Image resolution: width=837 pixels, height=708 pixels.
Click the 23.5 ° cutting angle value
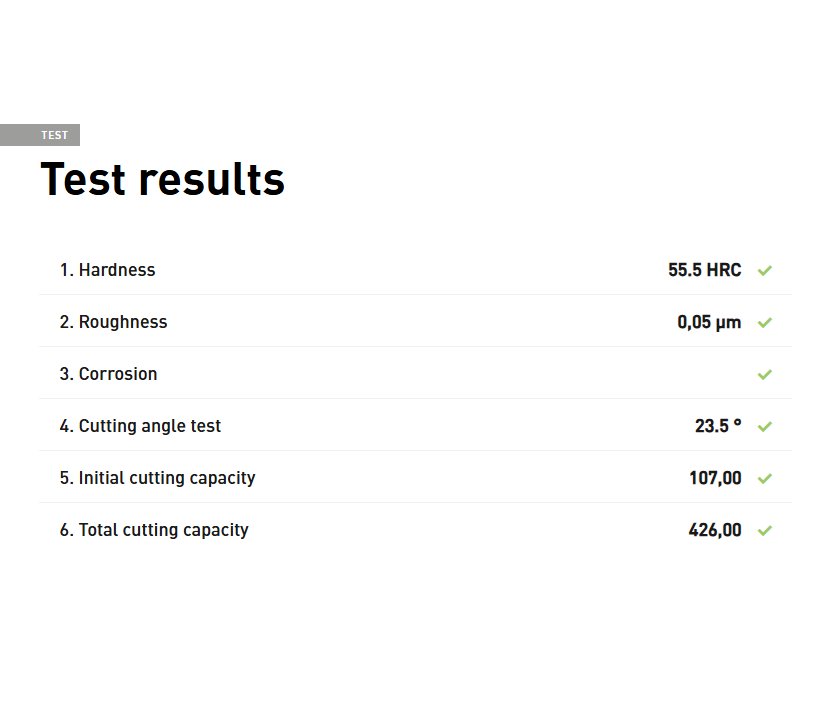(718, 426)
